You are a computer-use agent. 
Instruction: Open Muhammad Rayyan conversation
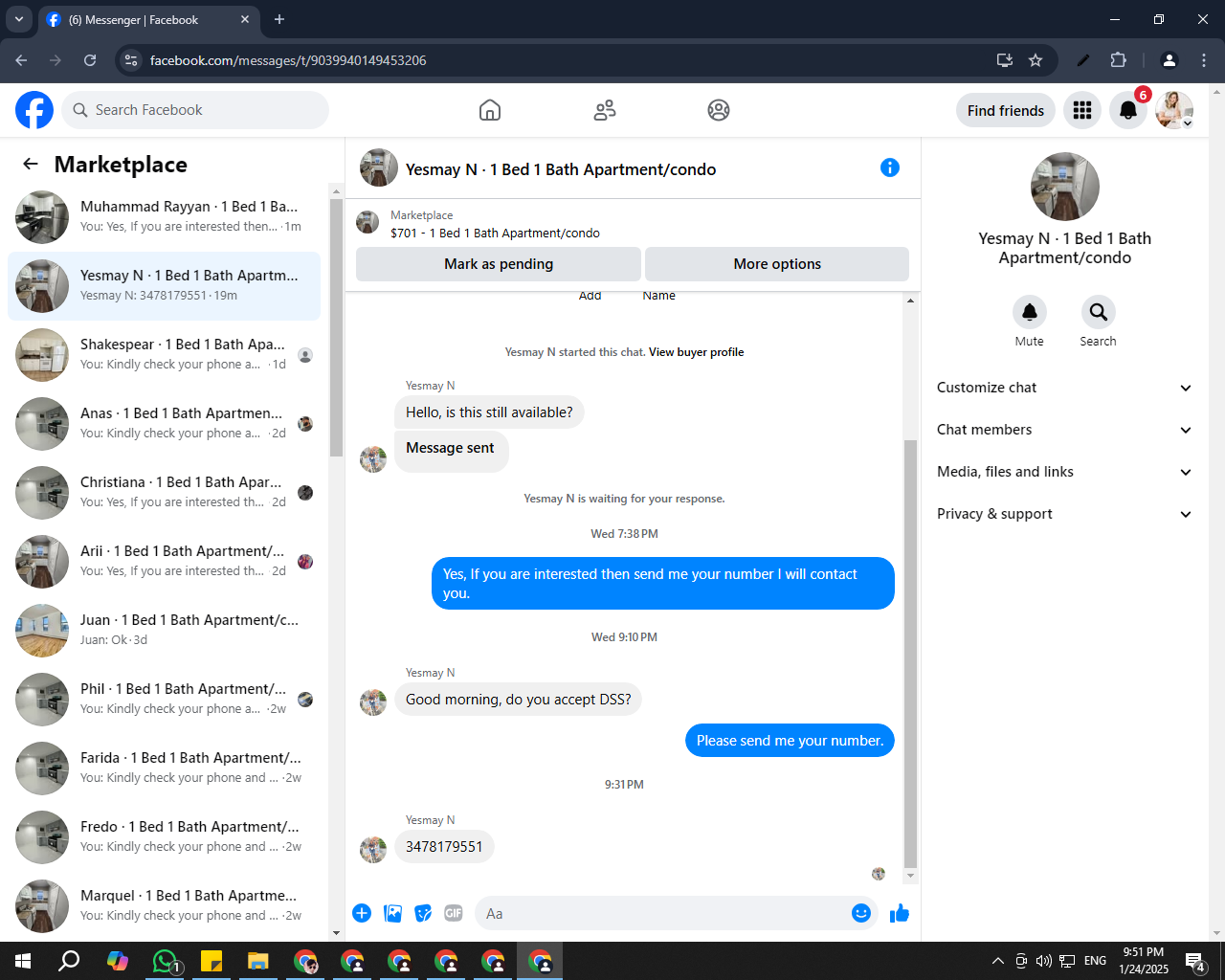coord(164,217)
